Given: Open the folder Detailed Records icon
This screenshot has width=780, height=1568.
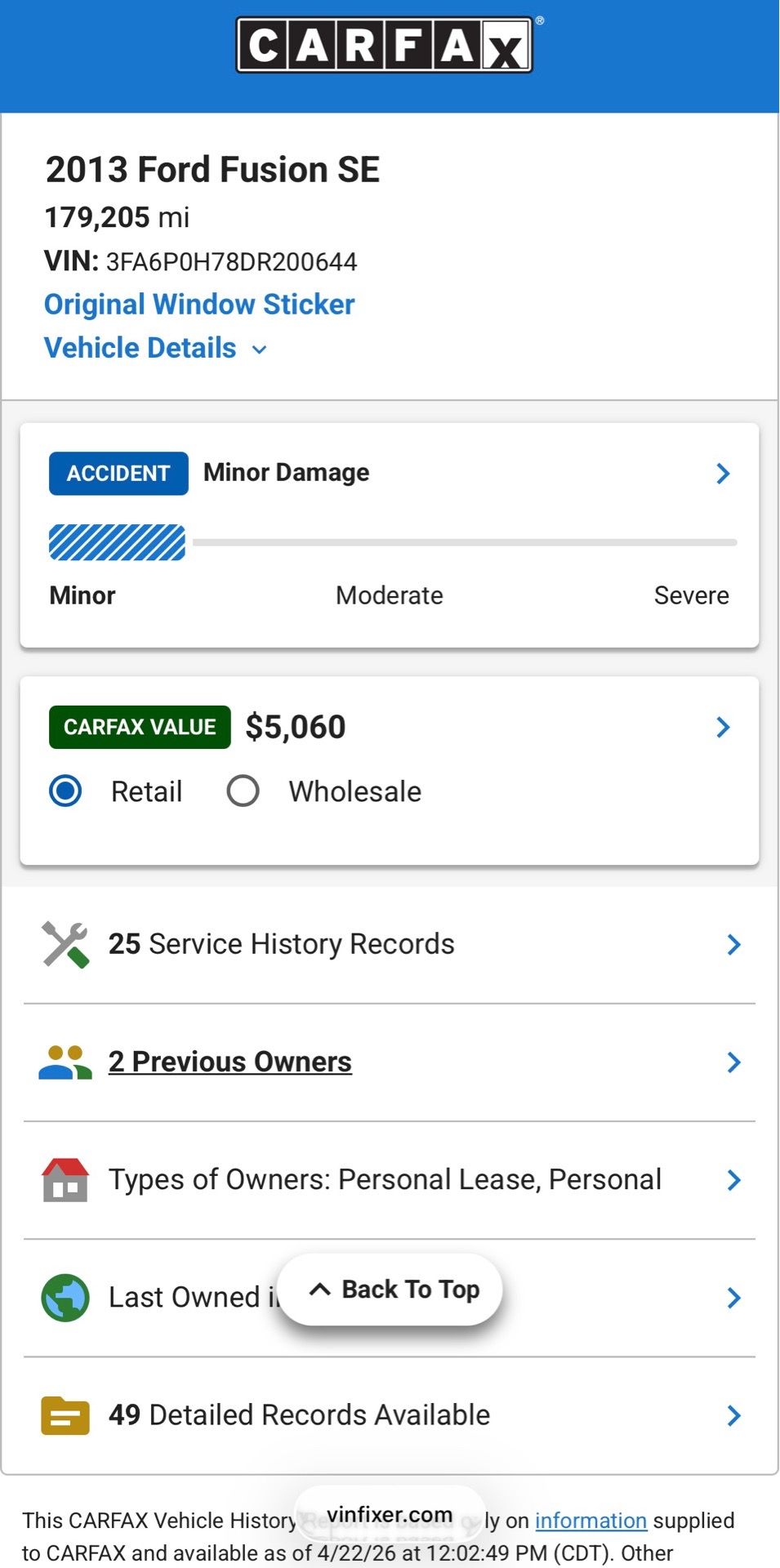Looking at the screenshot, I should (65, 1415).
